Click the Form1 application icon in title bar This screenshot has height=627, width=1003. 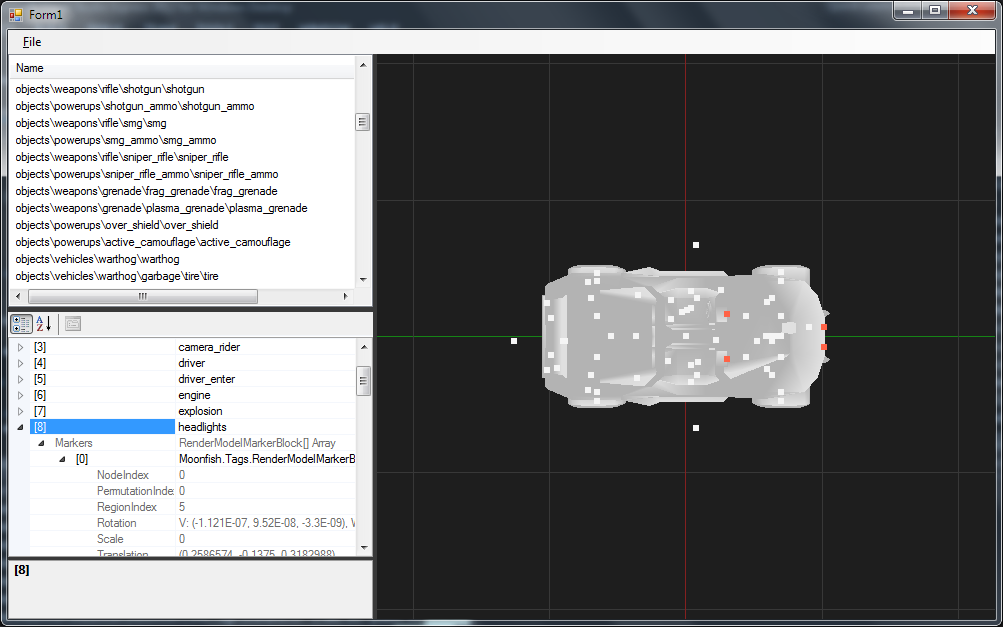pos(15,14)
